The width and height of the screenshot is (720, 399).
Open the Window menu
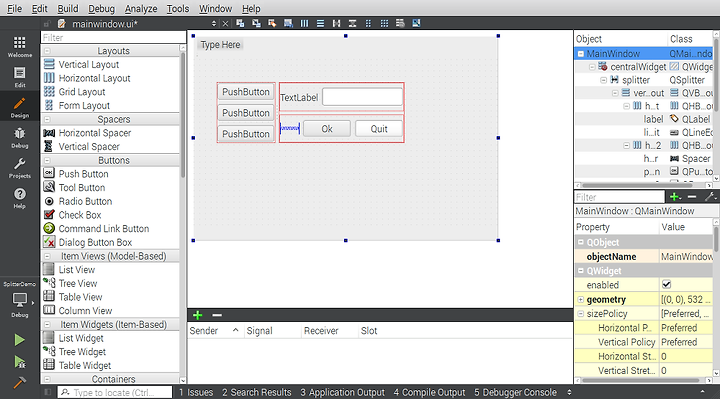point(215,8)
